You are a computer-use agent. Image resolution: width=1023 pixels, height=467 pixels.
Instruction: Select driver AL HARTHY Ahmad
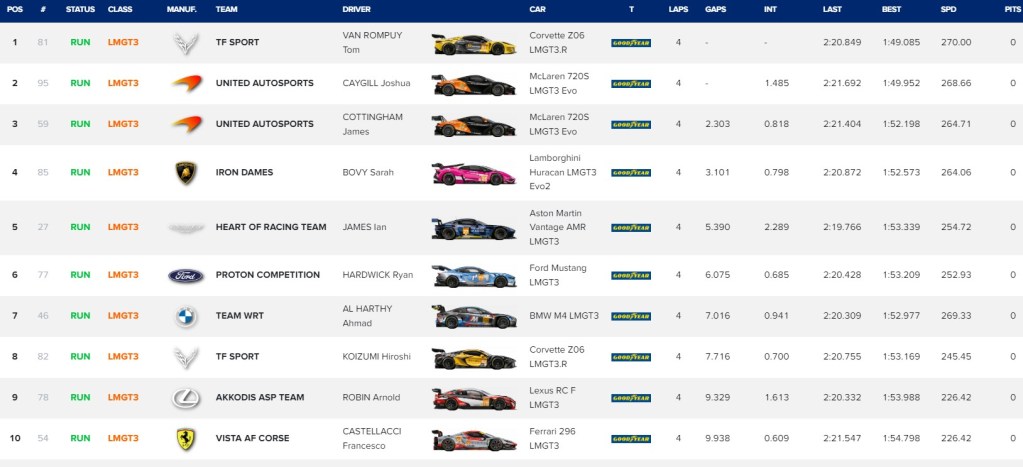pyautogui.click(x=367, y=316)
